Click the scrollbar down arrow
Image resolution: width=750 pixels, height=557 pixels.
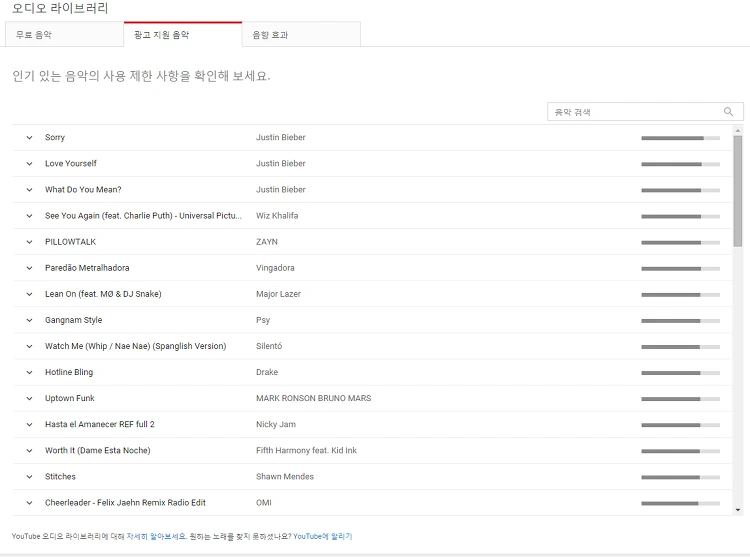(738, 510)
